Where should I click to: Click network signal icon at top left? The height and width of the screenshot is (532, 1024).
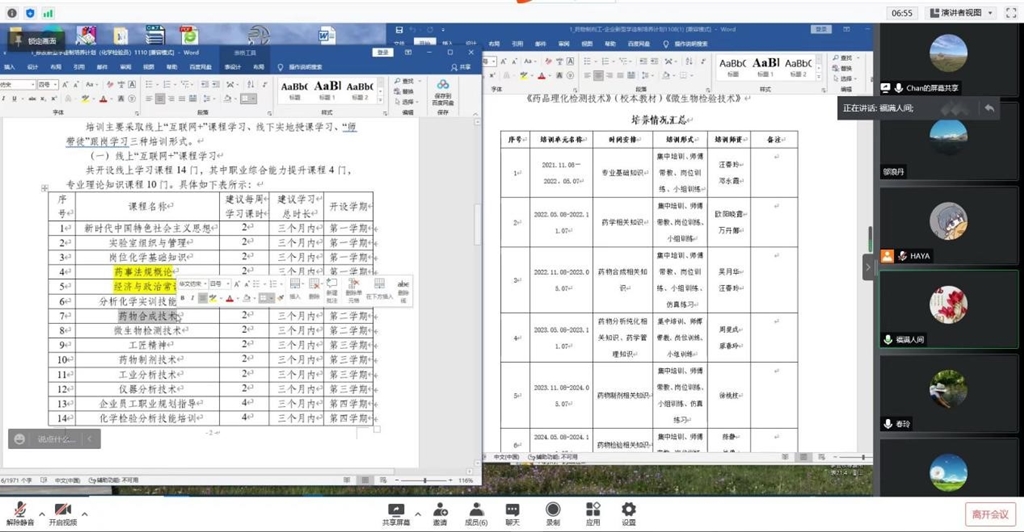(x=48, y=13)
